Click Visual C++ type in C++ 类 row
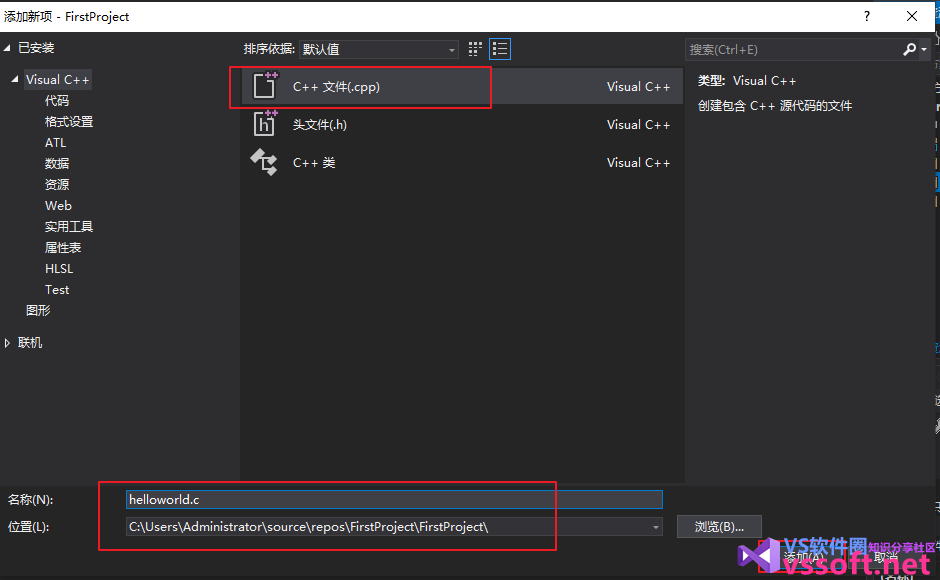This screenshot has height=580, width=940. click(x=638, y=163)
